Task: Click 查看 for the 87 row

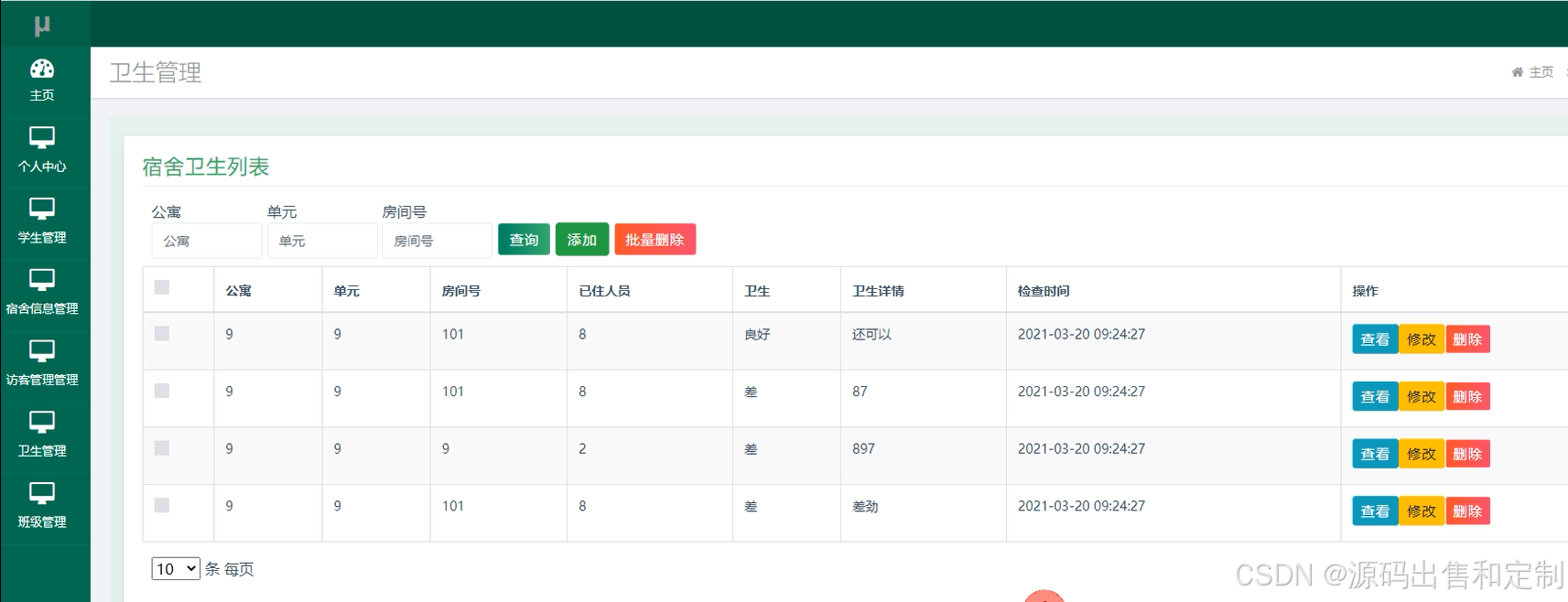Action: tap(1375, 397)
